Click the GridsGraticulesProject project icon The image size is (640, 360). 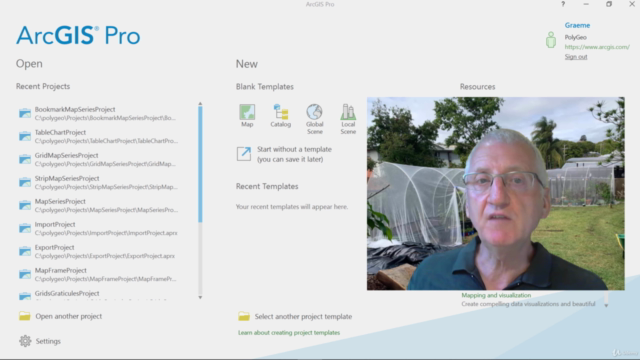(x=25, y=296)
